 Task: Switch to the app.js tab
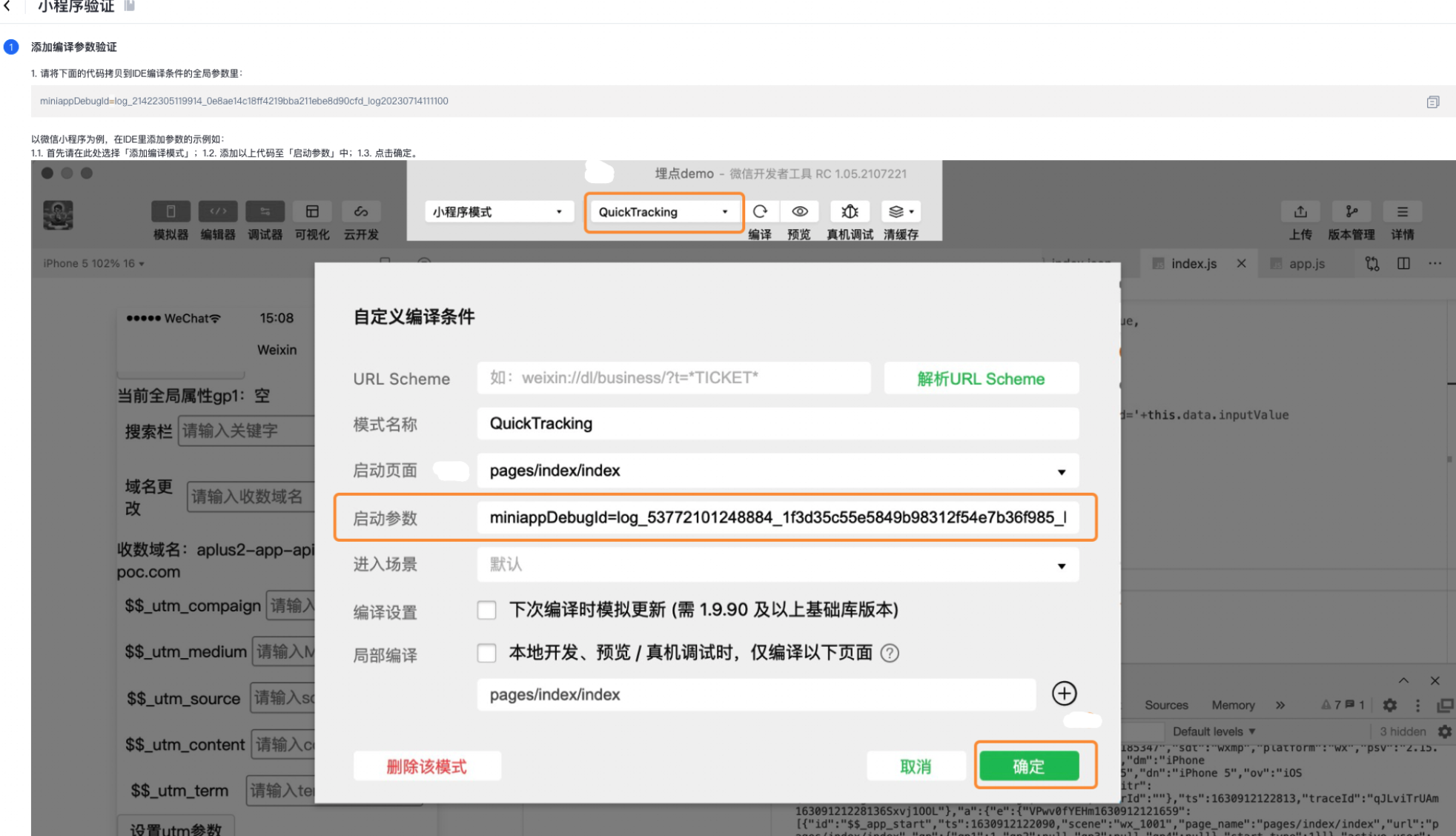tap(1306, 264)
